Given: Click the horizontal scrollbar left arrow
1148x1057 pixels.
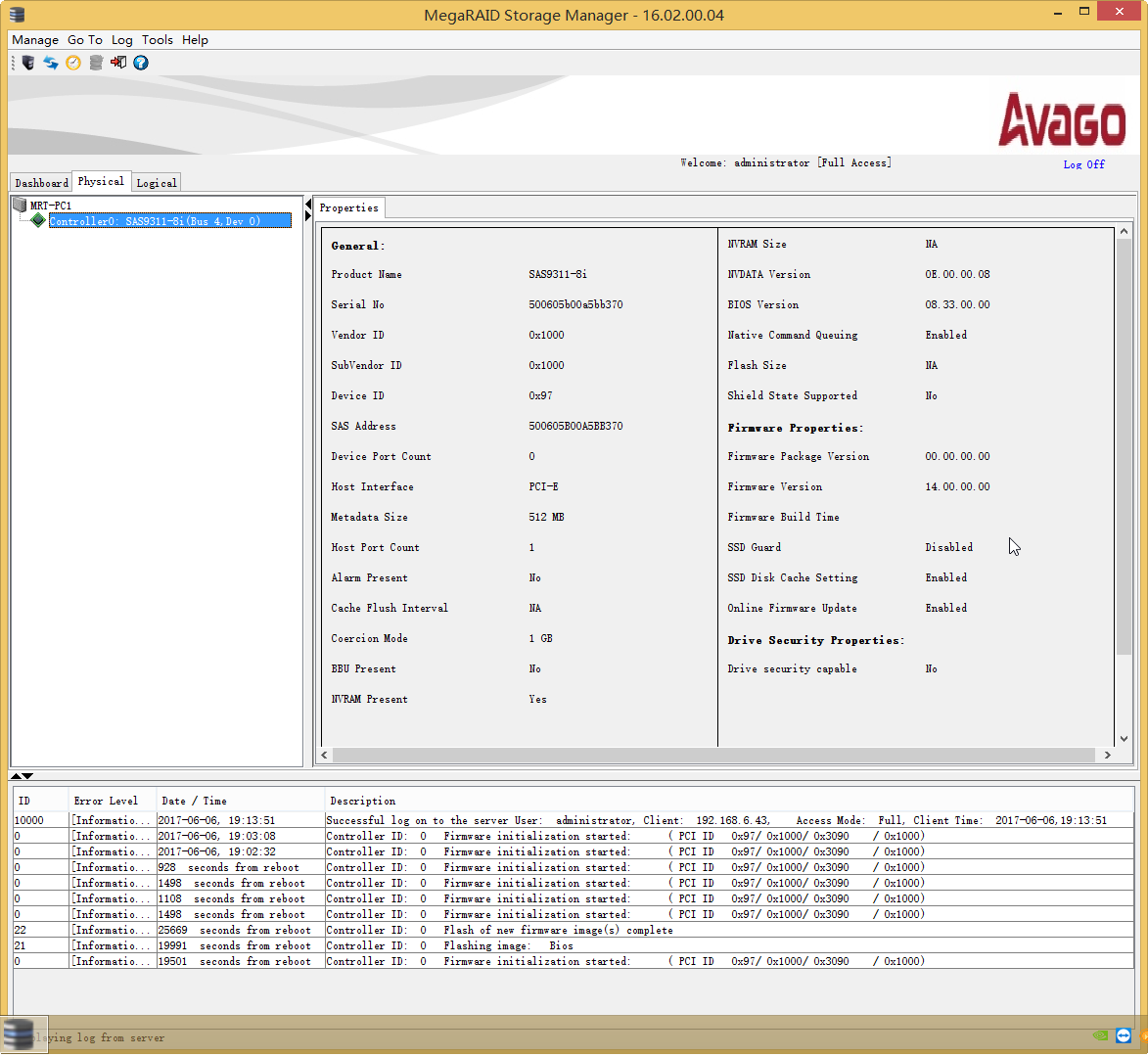Looking at the screenshot, I should pos(325,755).
